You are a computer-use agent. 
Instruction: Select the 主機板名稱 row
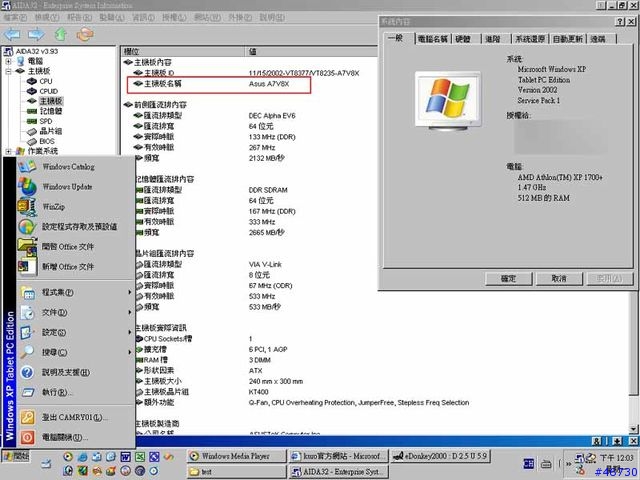(219, 84)
